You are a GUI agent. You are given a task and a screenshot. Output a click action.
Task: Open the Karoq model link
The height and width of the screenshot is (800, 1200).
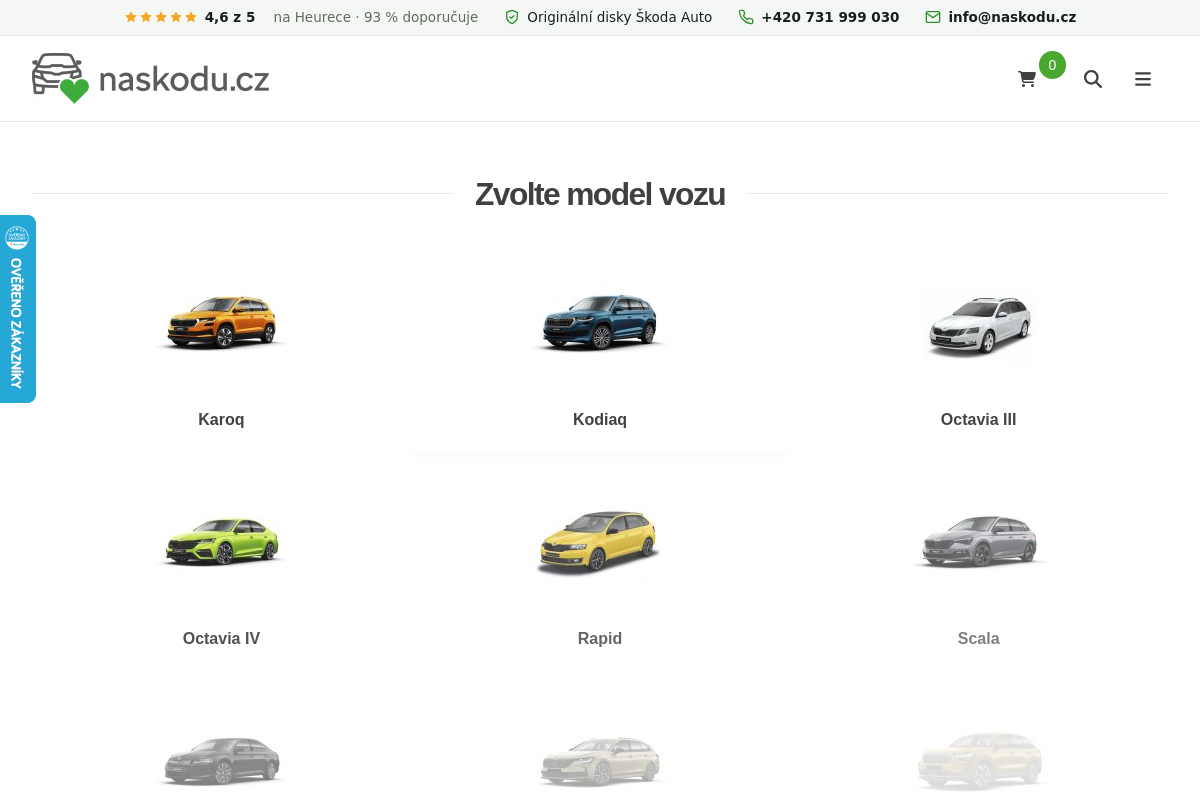[221, 420]
